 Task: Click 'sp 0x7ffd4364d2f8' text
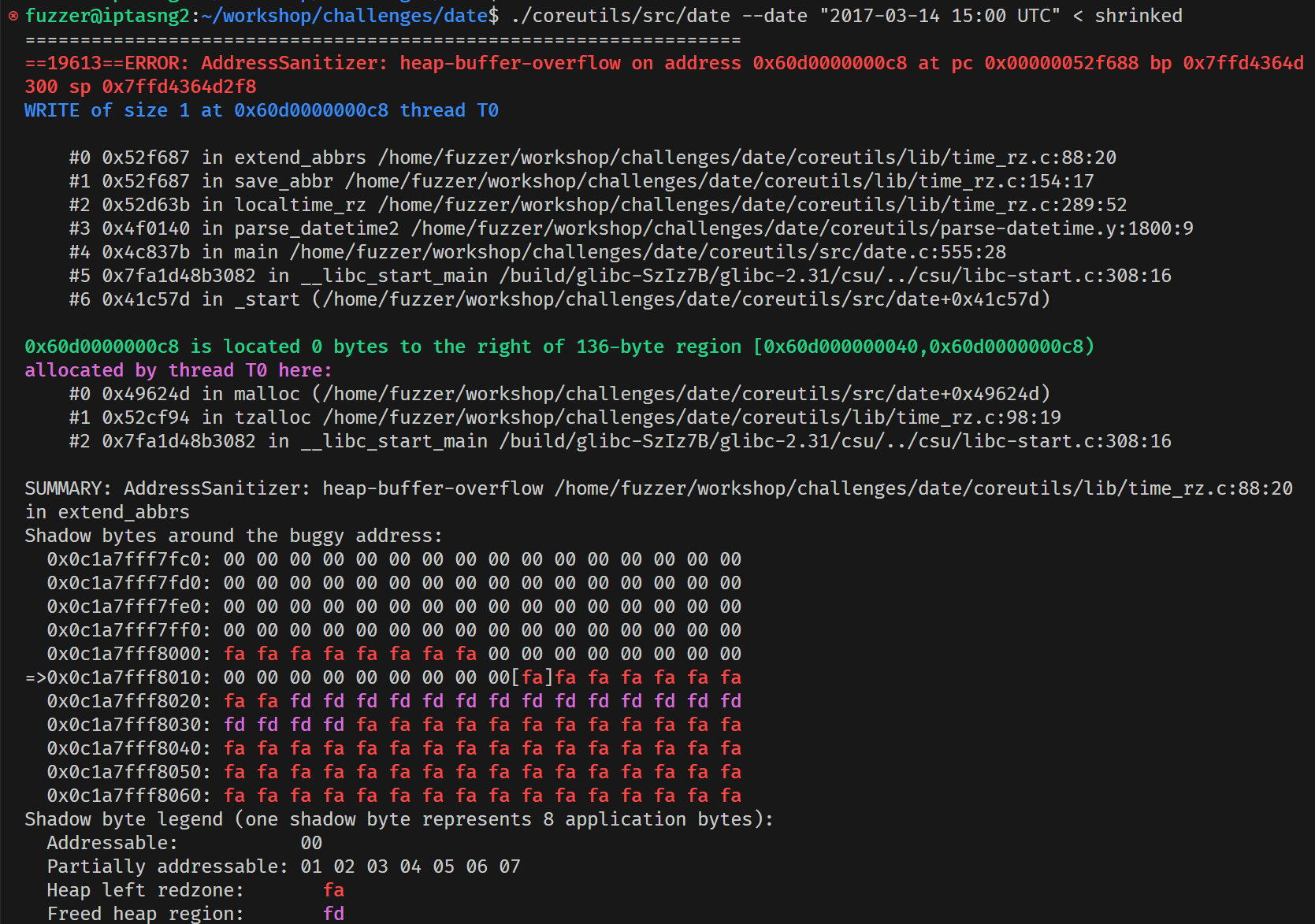162,87
